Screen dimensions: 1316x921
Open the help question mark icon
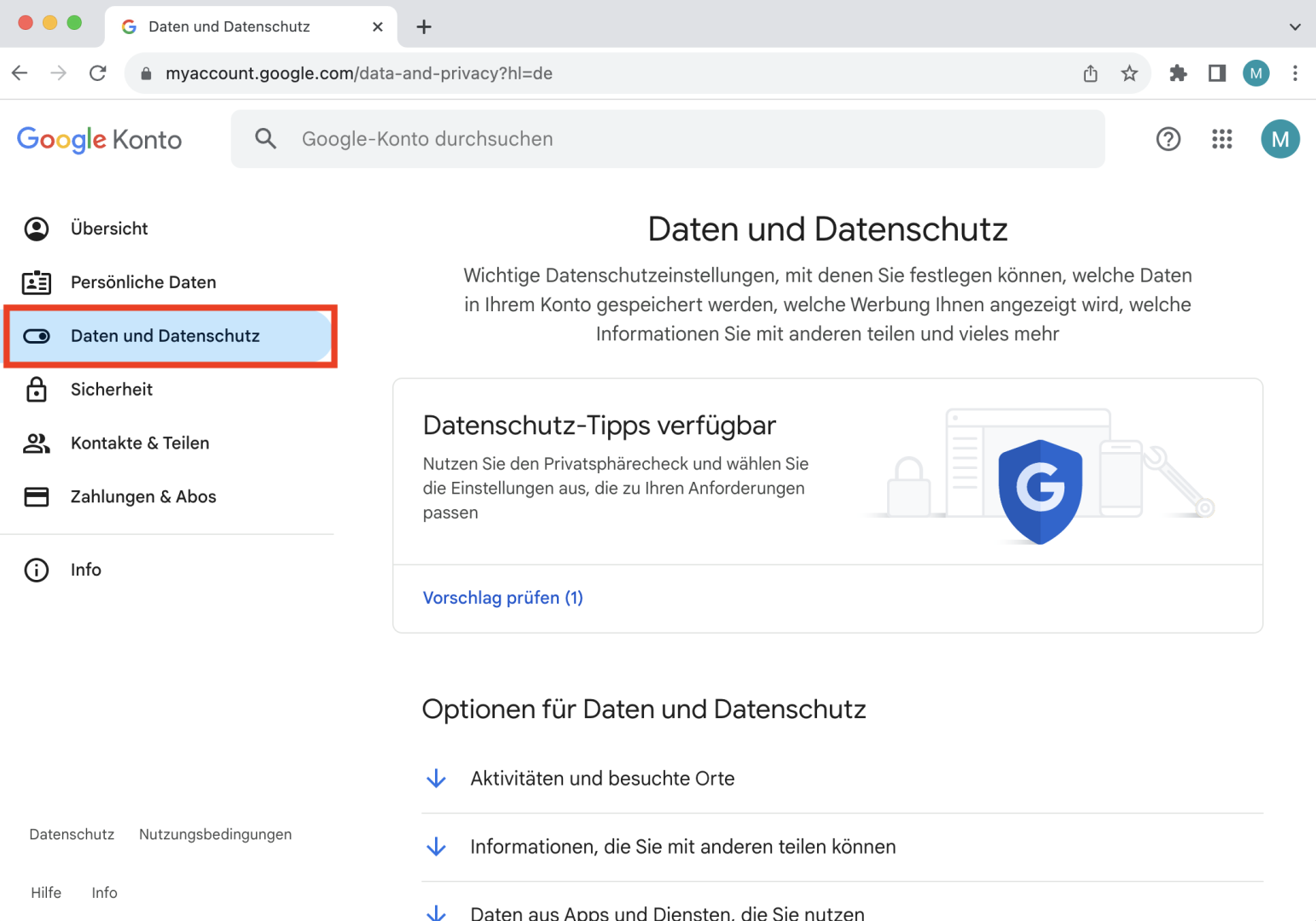[x=1168, y=139]
